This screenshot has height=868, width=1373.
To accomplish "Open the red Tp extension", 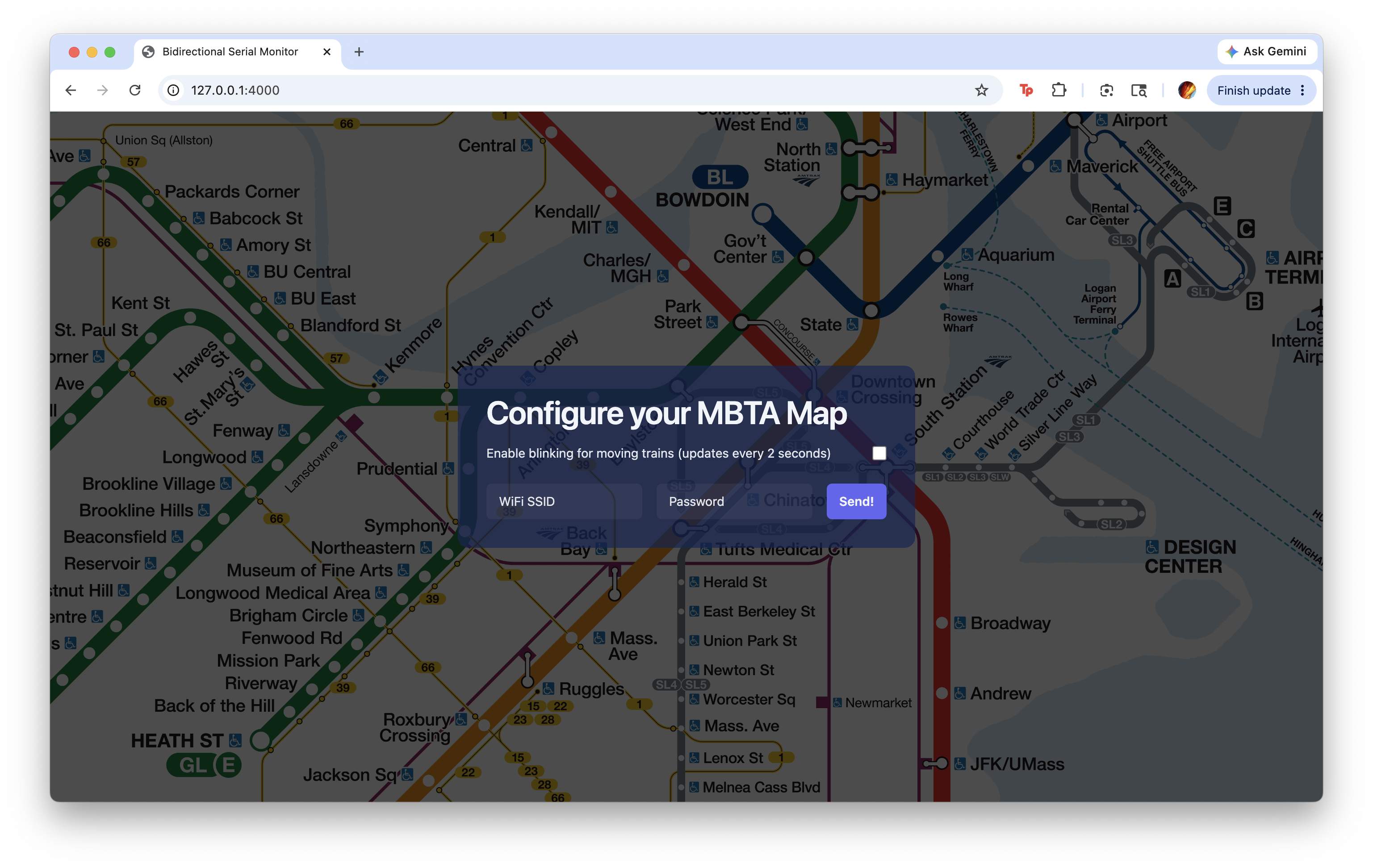I will tap(1026, 90).
